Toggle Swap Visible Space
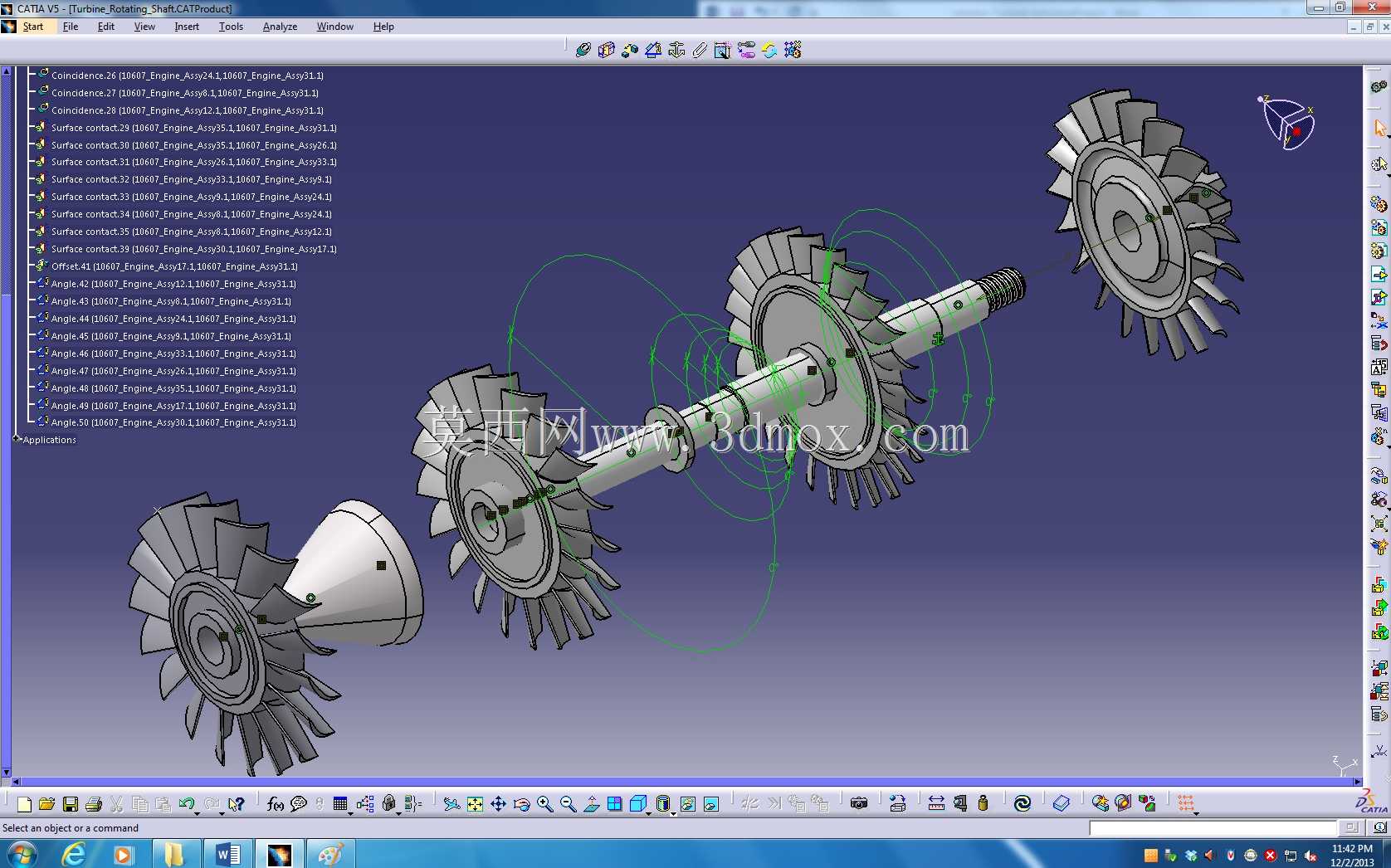Screen dimensions: 1391x868 point(711,803)
